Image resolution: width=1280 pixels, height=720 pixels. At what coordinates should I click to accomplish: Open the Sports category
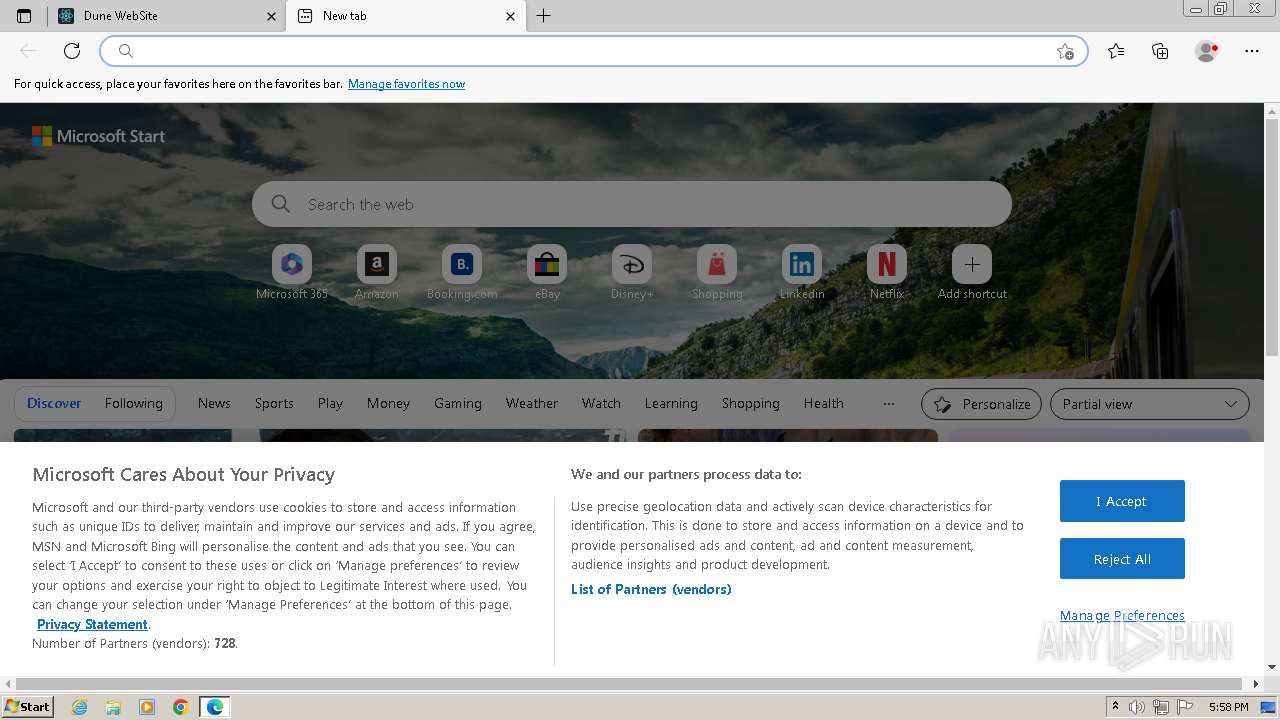[x=274, y=404]
